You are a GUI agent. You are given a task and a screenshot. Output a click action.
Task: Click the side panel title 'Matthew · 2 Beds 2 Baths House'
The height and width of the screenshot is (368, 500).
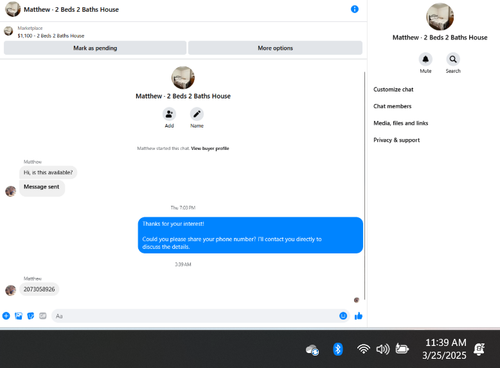(x=440, y=37)
